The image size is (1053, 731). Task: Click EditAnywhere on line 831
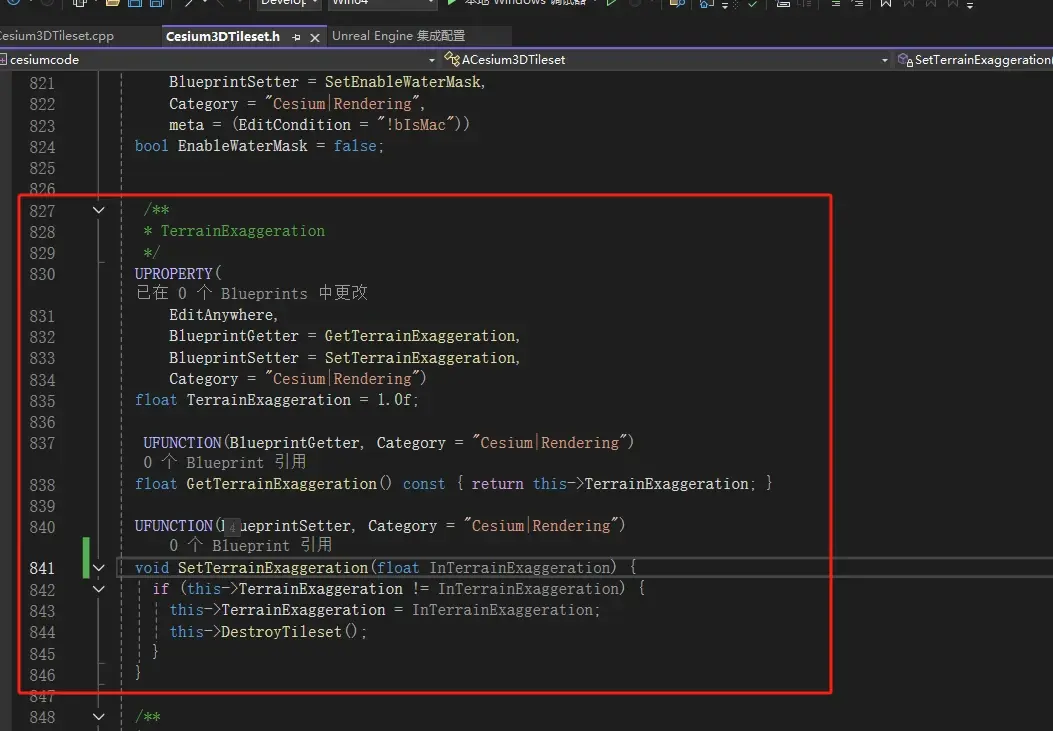pos(223,315)
